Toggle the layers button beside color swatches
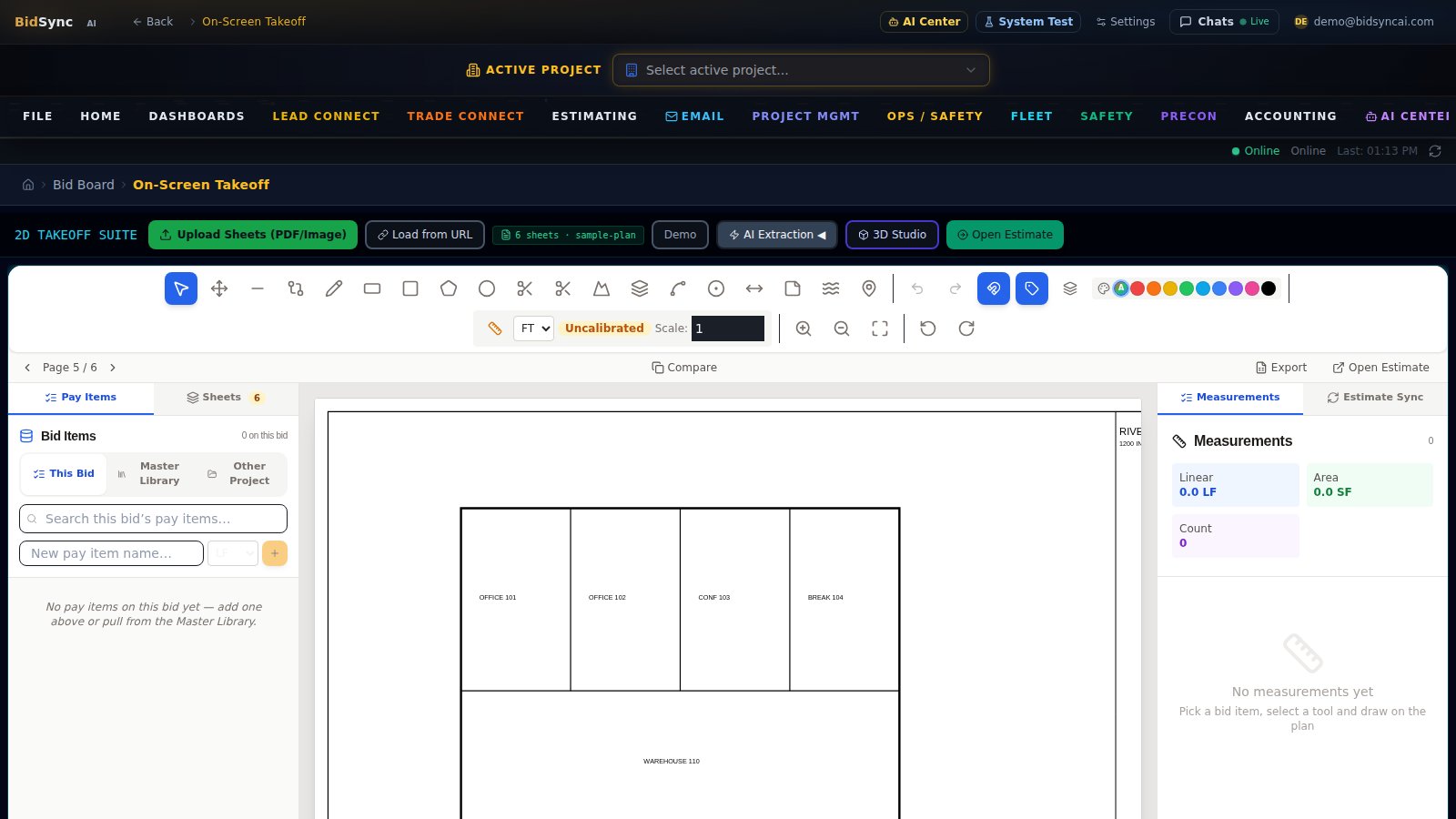 click(x=1070, y=288)
